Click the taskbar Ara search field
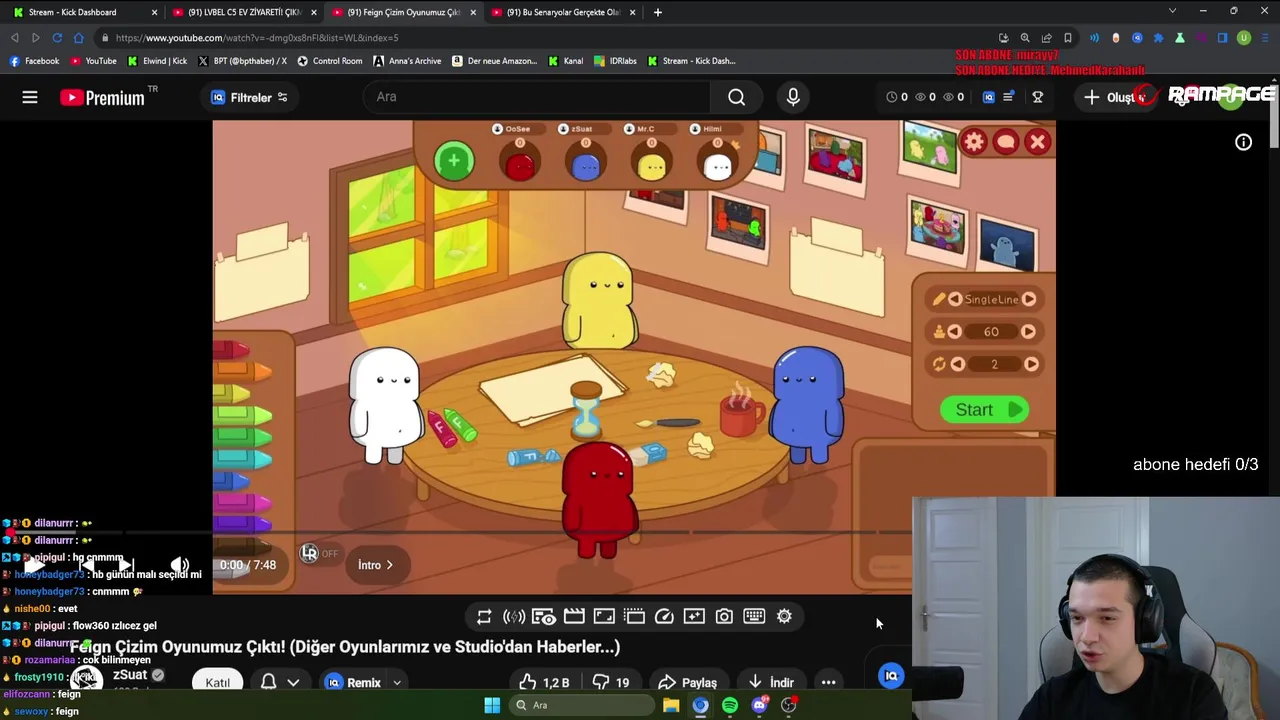 [581, 705]
